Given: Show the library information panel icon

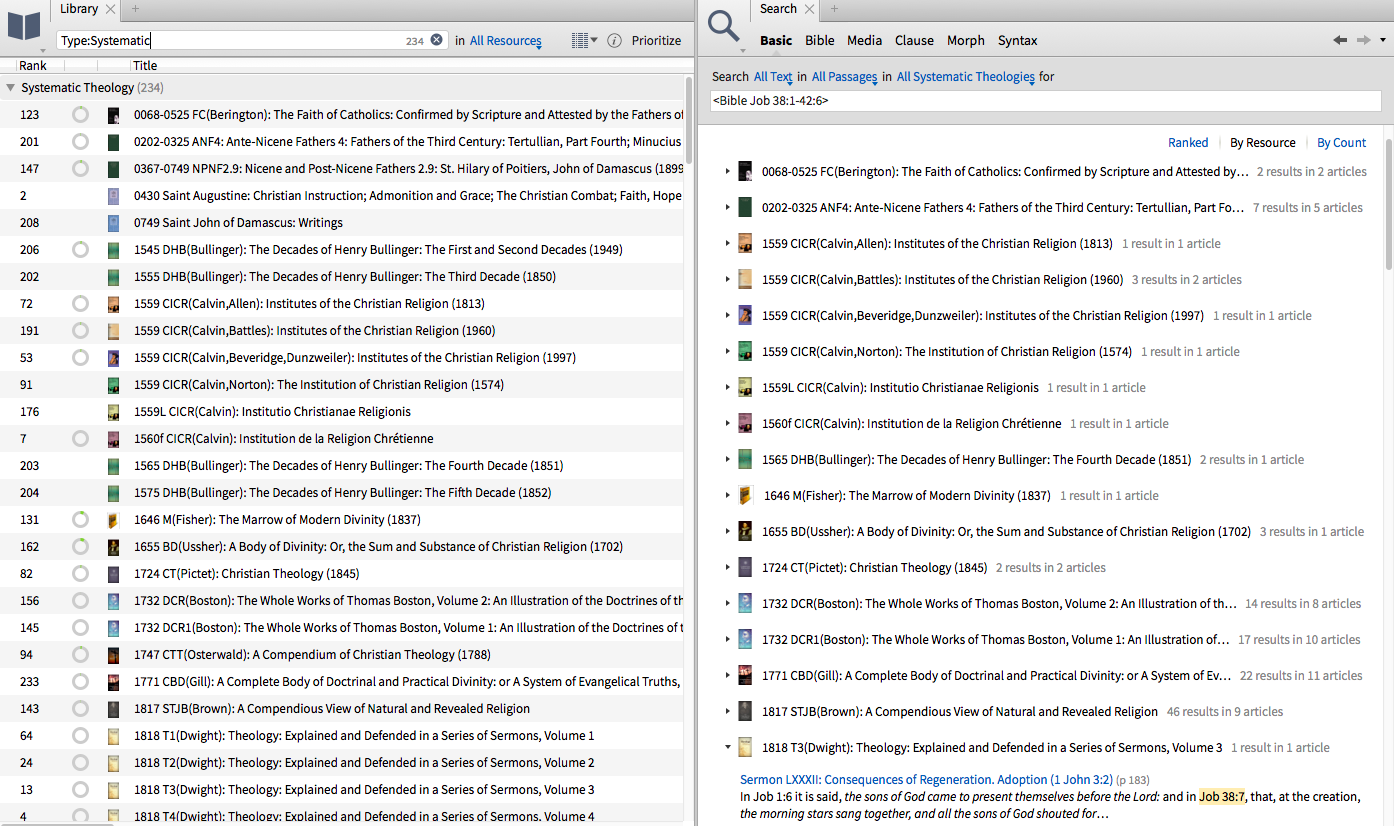Looking at the screenshot, I should [x=615, y=41].
